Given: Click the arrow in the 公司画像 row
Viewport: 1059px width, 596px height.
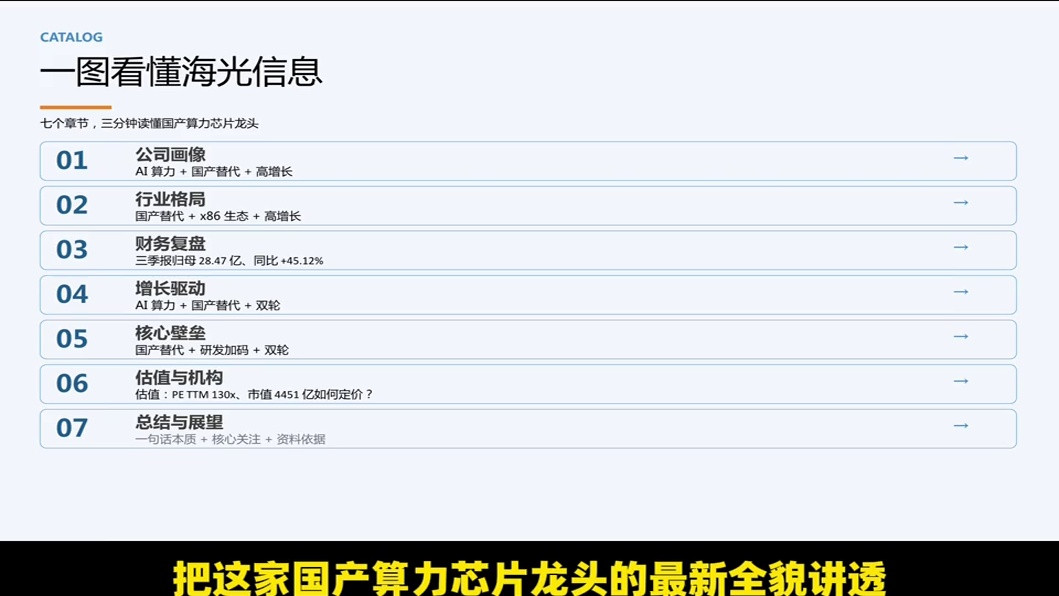Looking at the screenshot, I should (x=960, y=158).
